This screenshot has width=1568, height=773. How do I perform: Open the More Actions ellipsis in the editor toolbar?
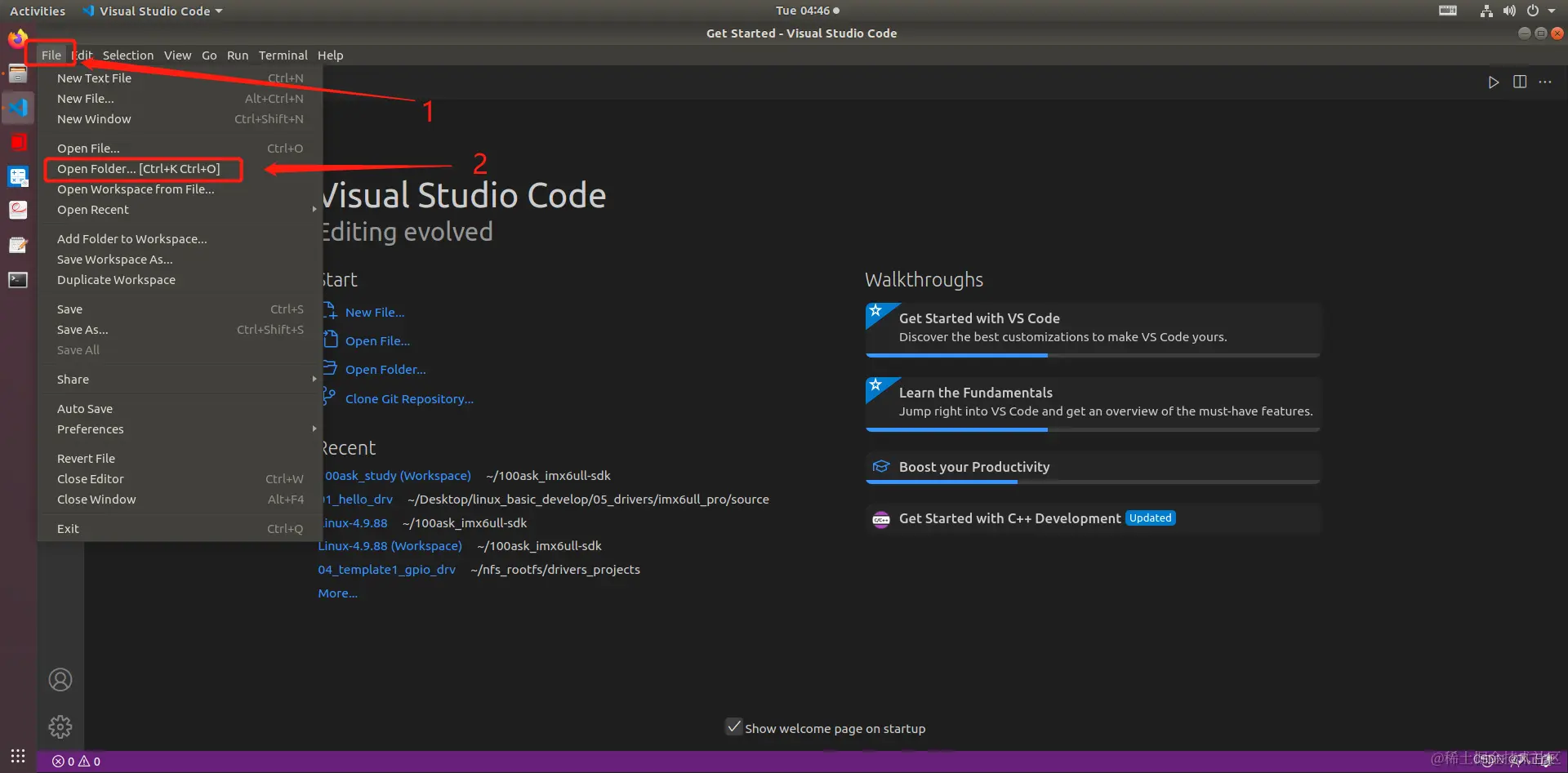(1545, 82)
